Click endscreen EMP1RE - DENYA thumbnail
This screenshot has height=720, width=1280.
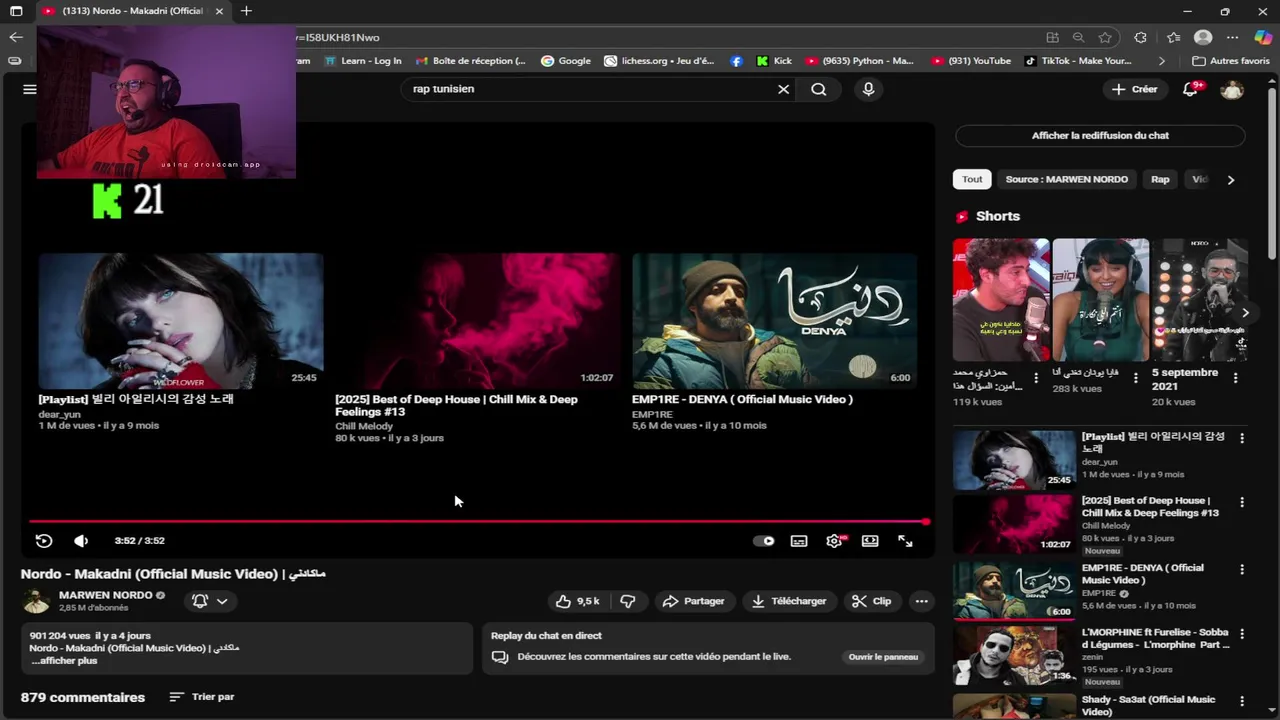click(x=774, y=321)
